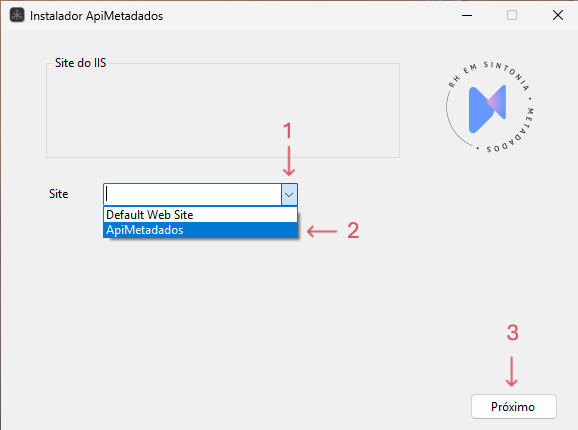Click the installer app icon in title bar
The height and width of the screenshot is (430, 578).
click(17, 15)
